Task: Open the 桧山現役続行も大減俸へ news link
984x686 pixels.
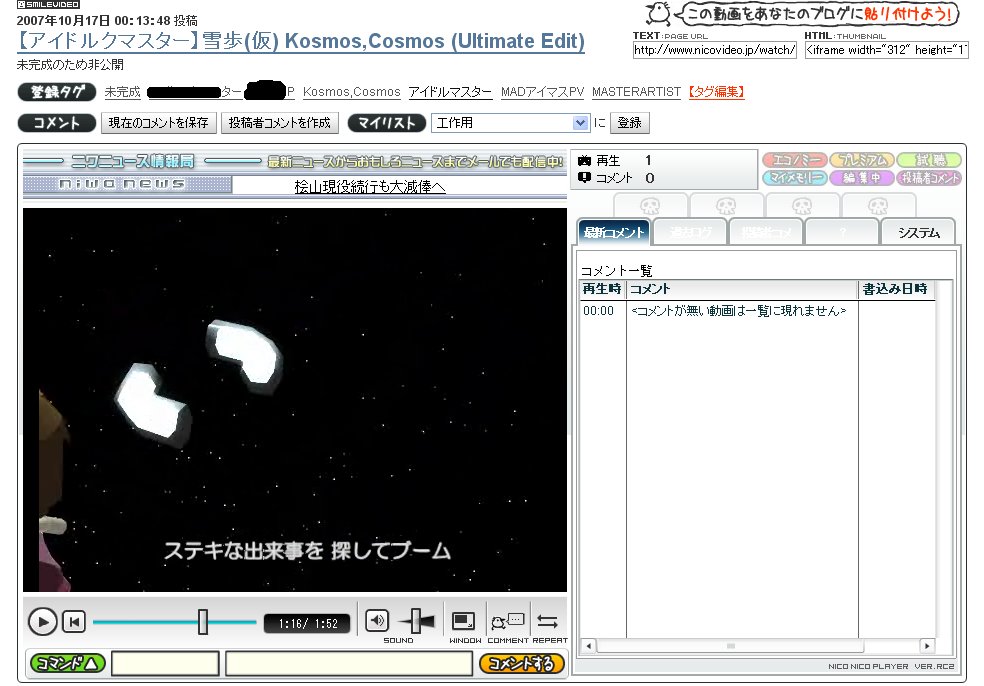Action: click(x=370, y=186)
